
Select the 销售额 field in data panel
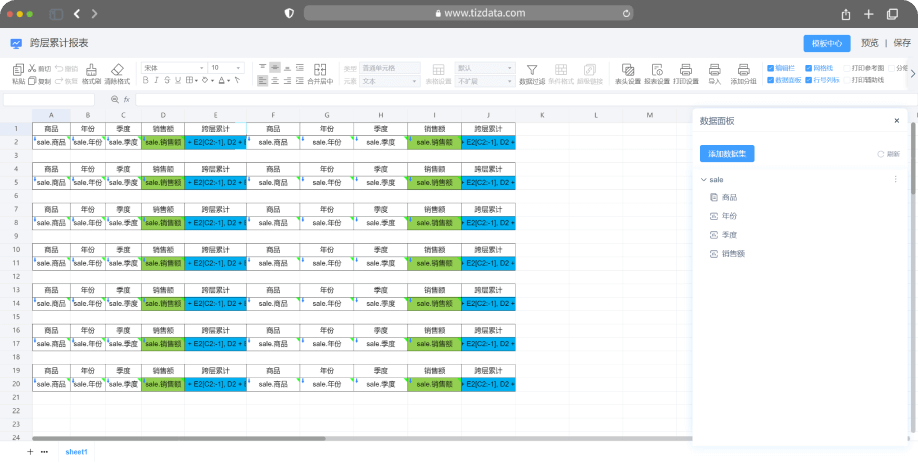733,254
